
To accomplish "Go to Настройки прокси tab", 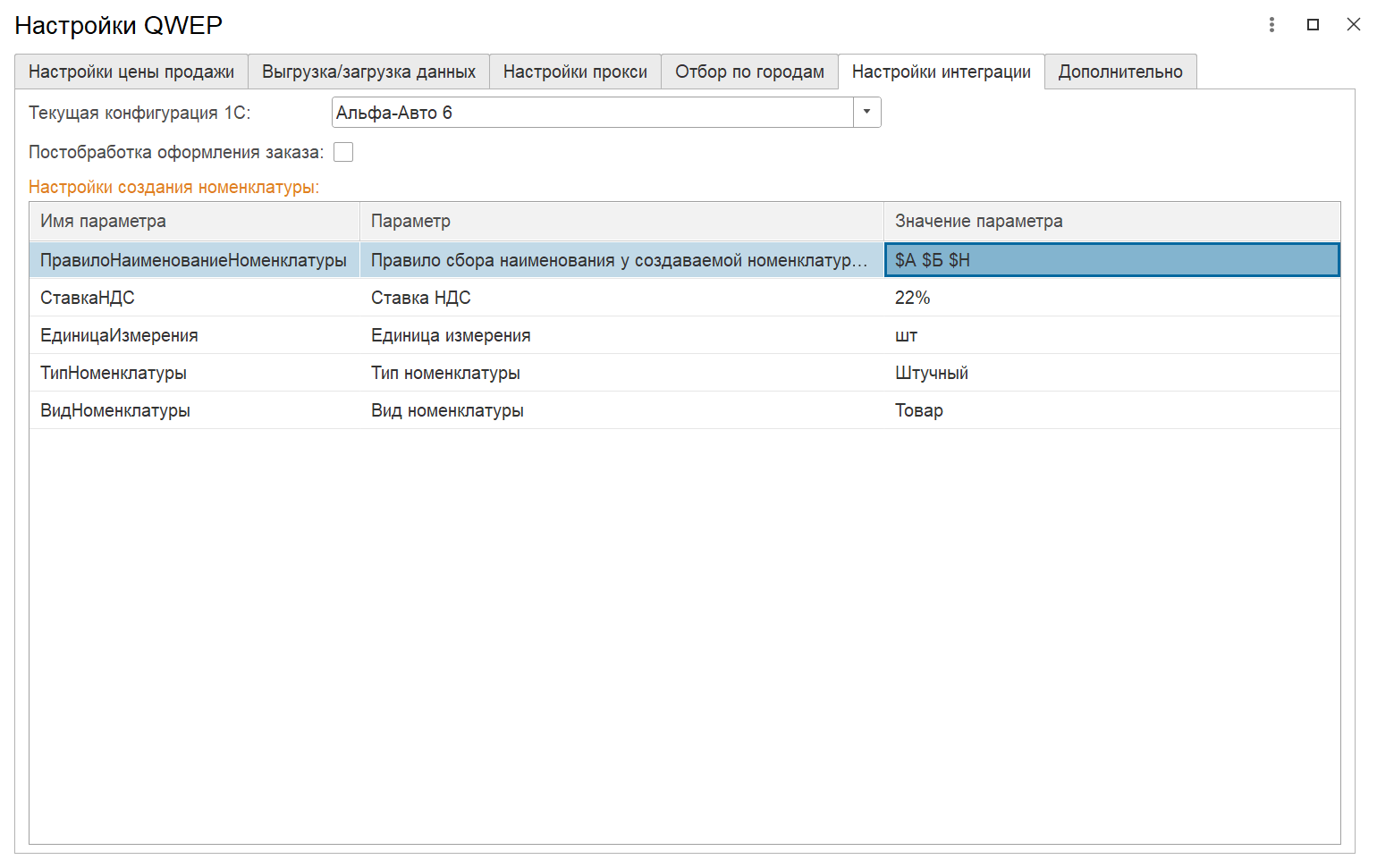I will [575, 72].
